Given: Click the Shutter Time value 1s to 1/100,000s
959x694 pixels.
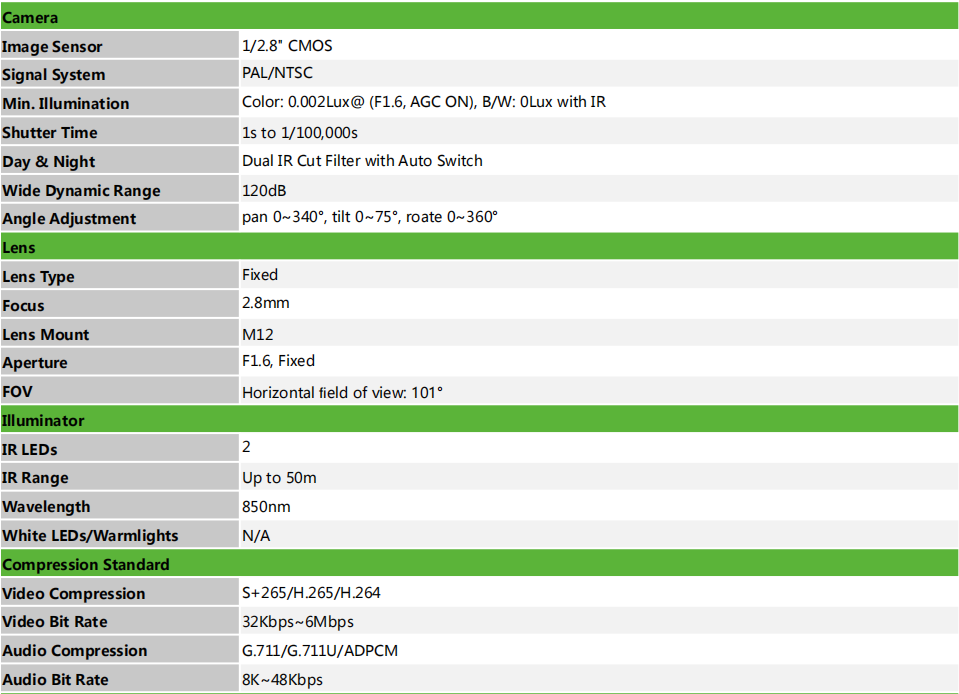Looking at the screenshot, I should tap(300, 133).
